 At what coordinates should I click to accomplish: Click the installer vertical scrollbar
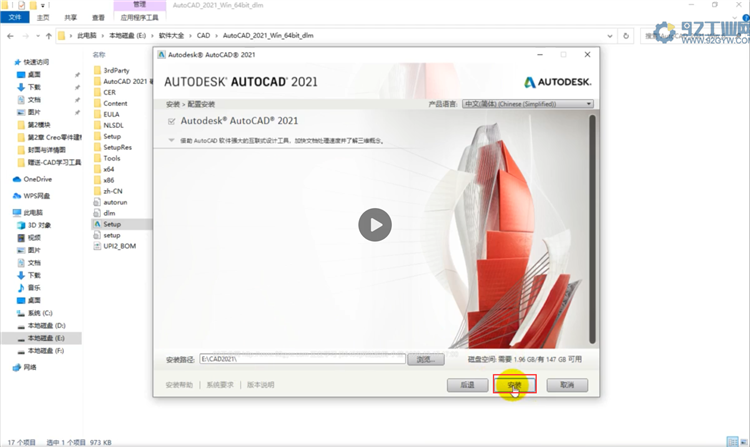(592, 229)
